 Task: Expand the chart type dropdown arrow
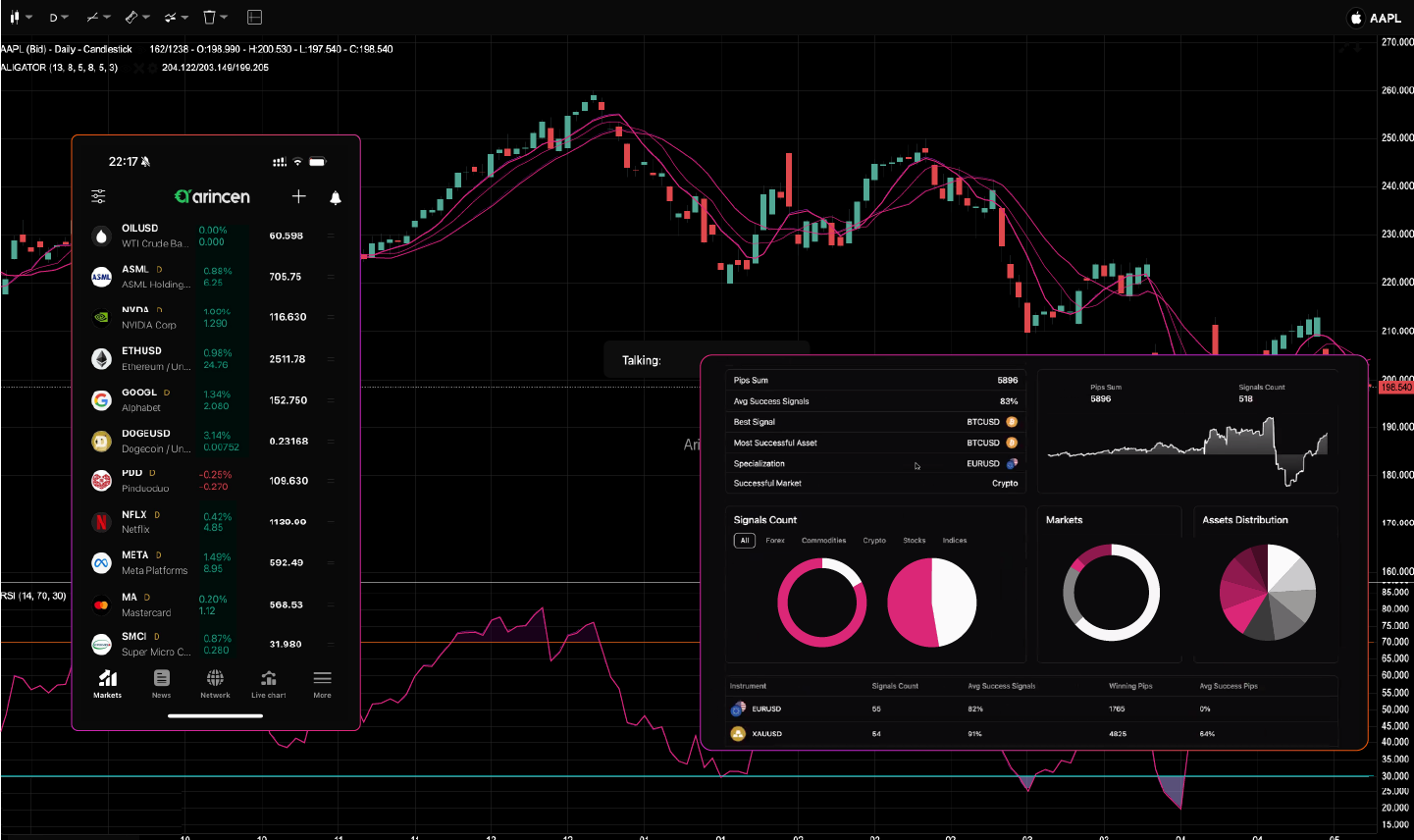pyautogui.click(x=28, y=18)
